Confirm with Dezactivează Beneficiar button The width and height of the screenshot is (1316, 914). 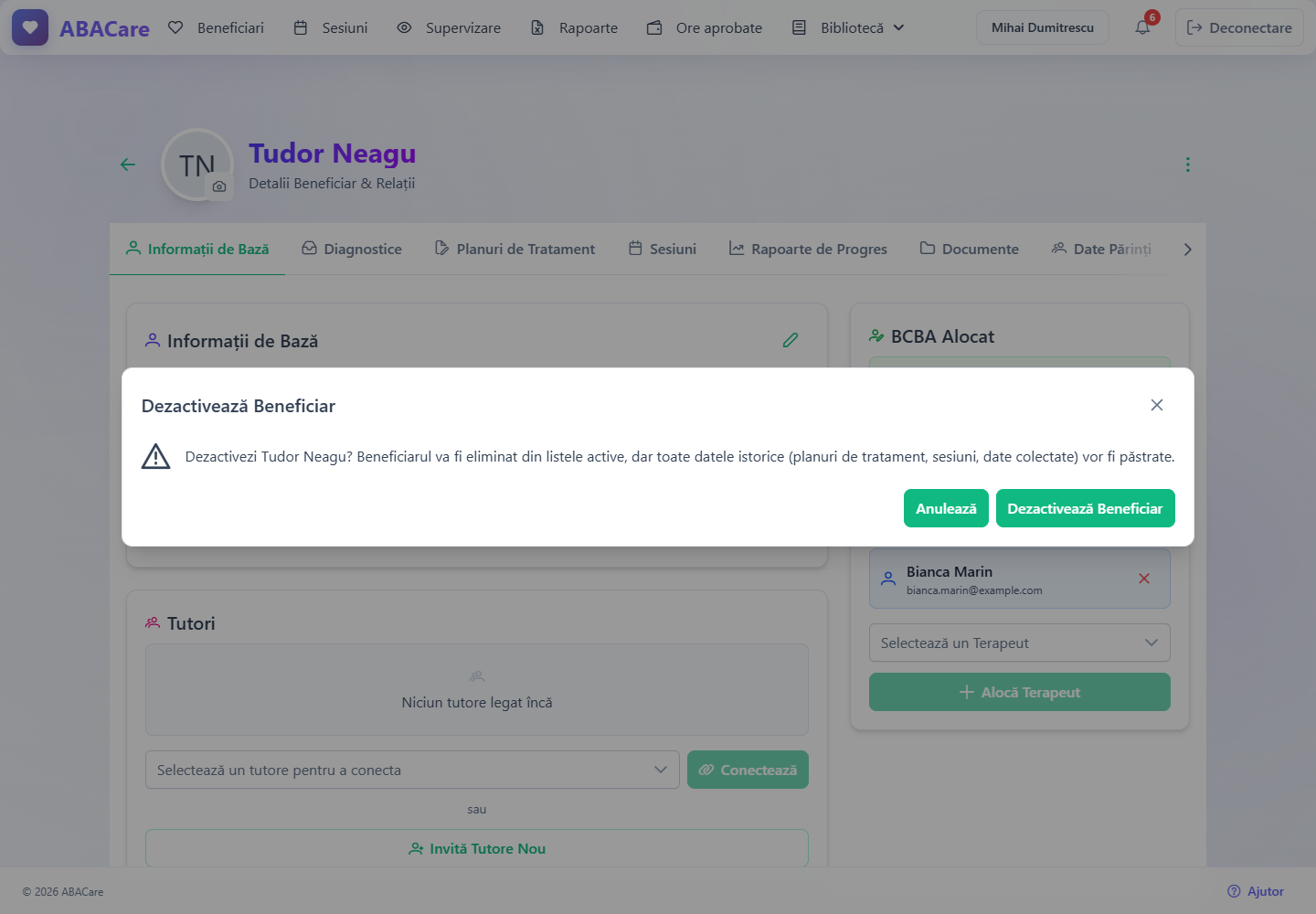coord(1085,508)
